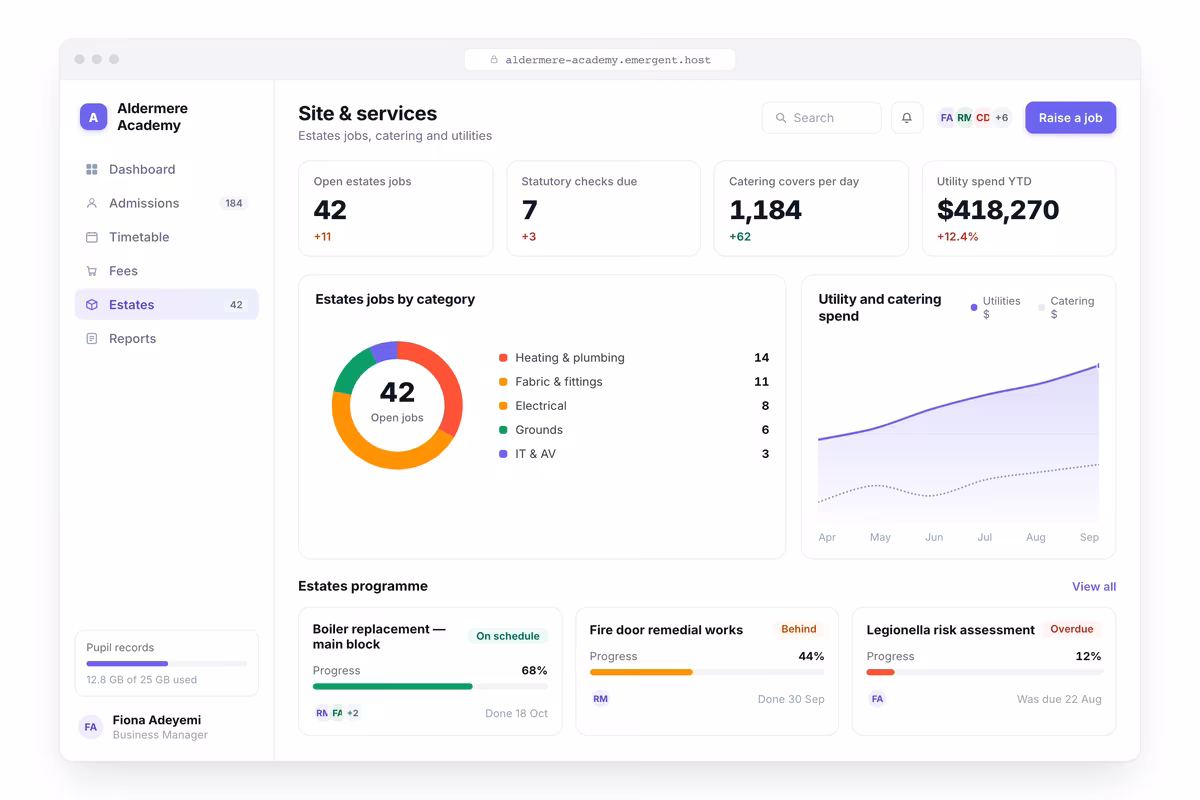
Task: Click the Admissions '184' count badge
Action: 234,203
